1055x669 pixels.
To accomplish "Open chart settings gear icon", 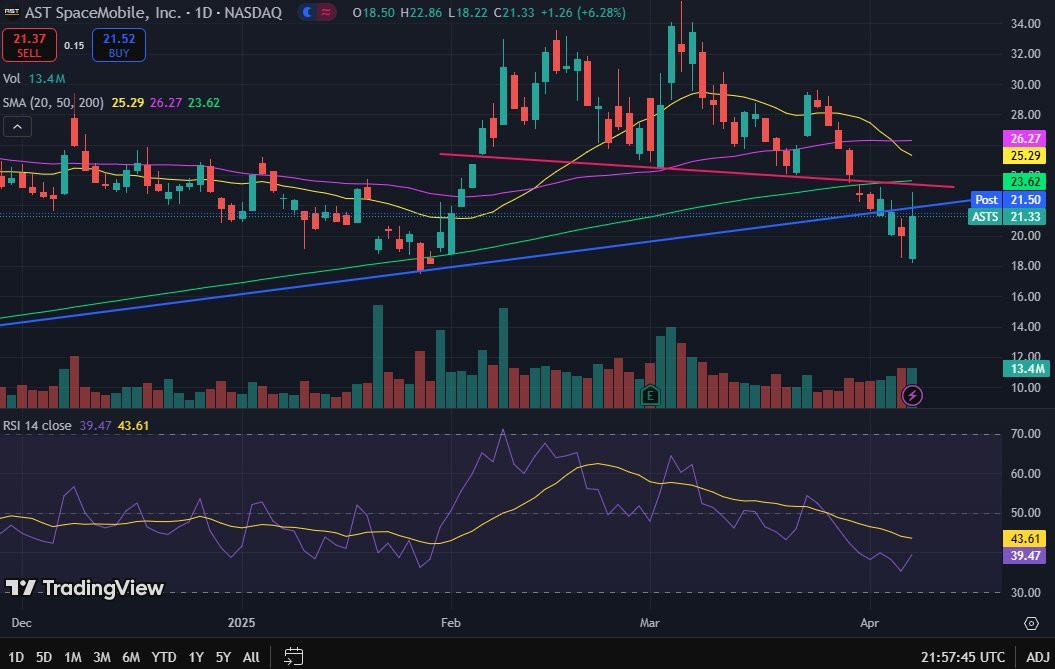I will point(1031,623).
